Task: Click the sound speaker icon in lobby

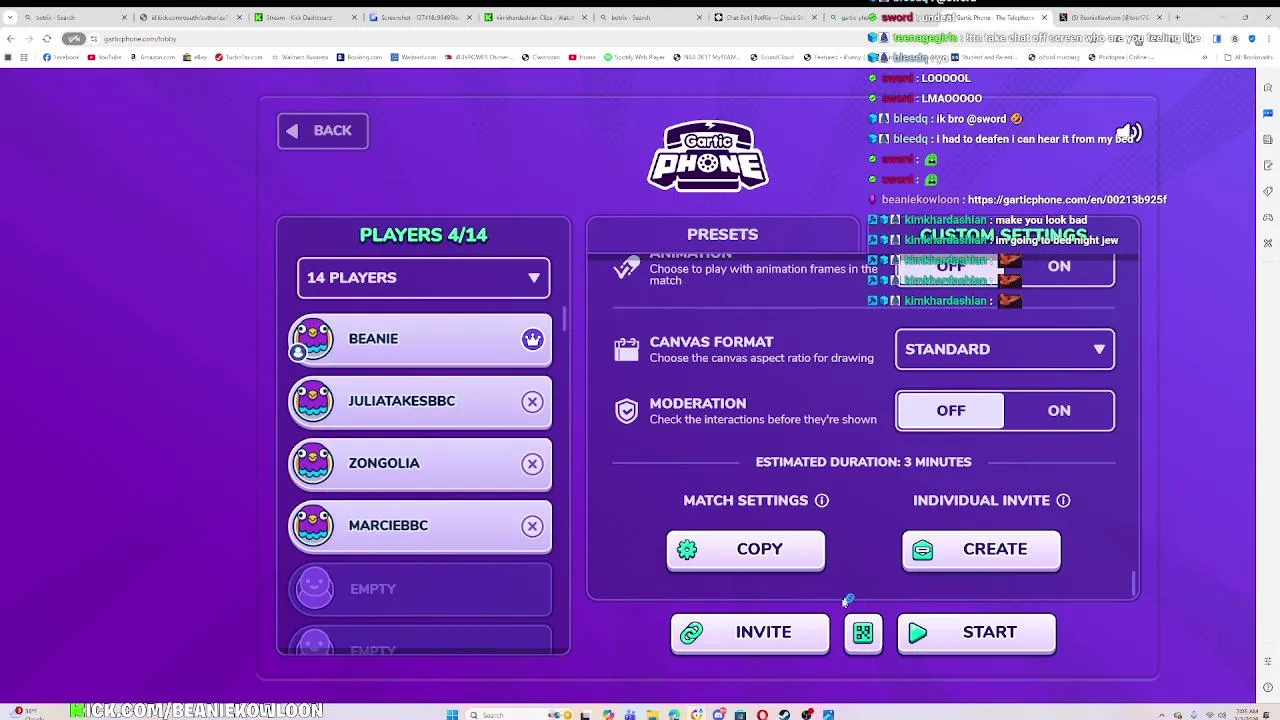Action: click(x=1128, y=133)
